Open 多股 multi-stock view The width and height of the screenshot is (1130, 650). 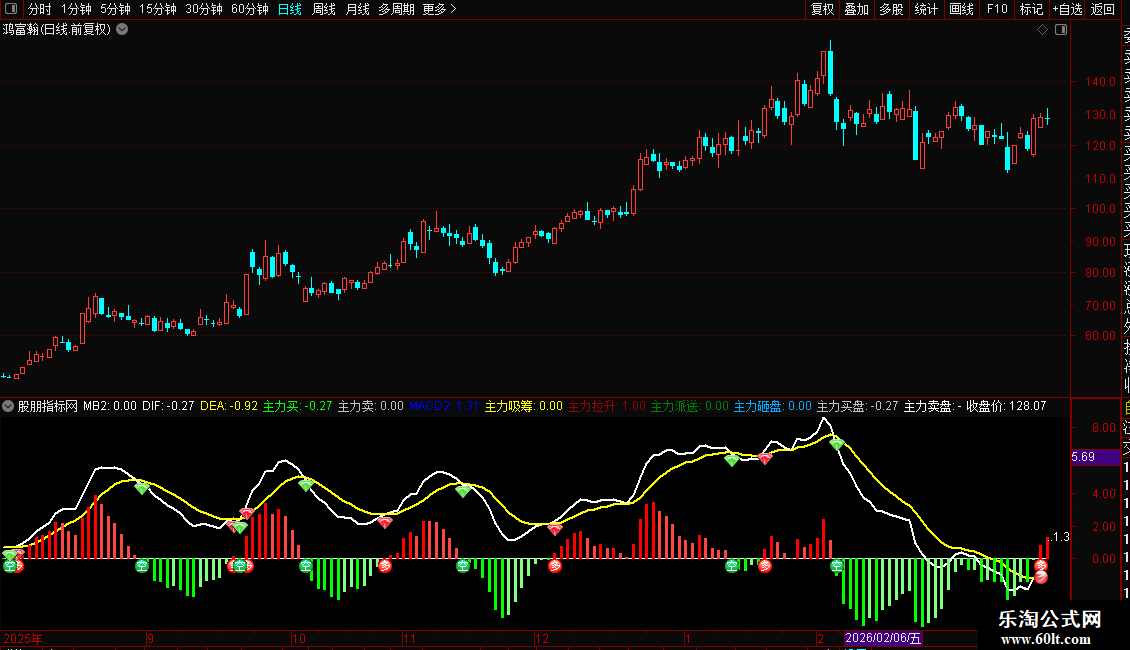(x=891, y=9)
